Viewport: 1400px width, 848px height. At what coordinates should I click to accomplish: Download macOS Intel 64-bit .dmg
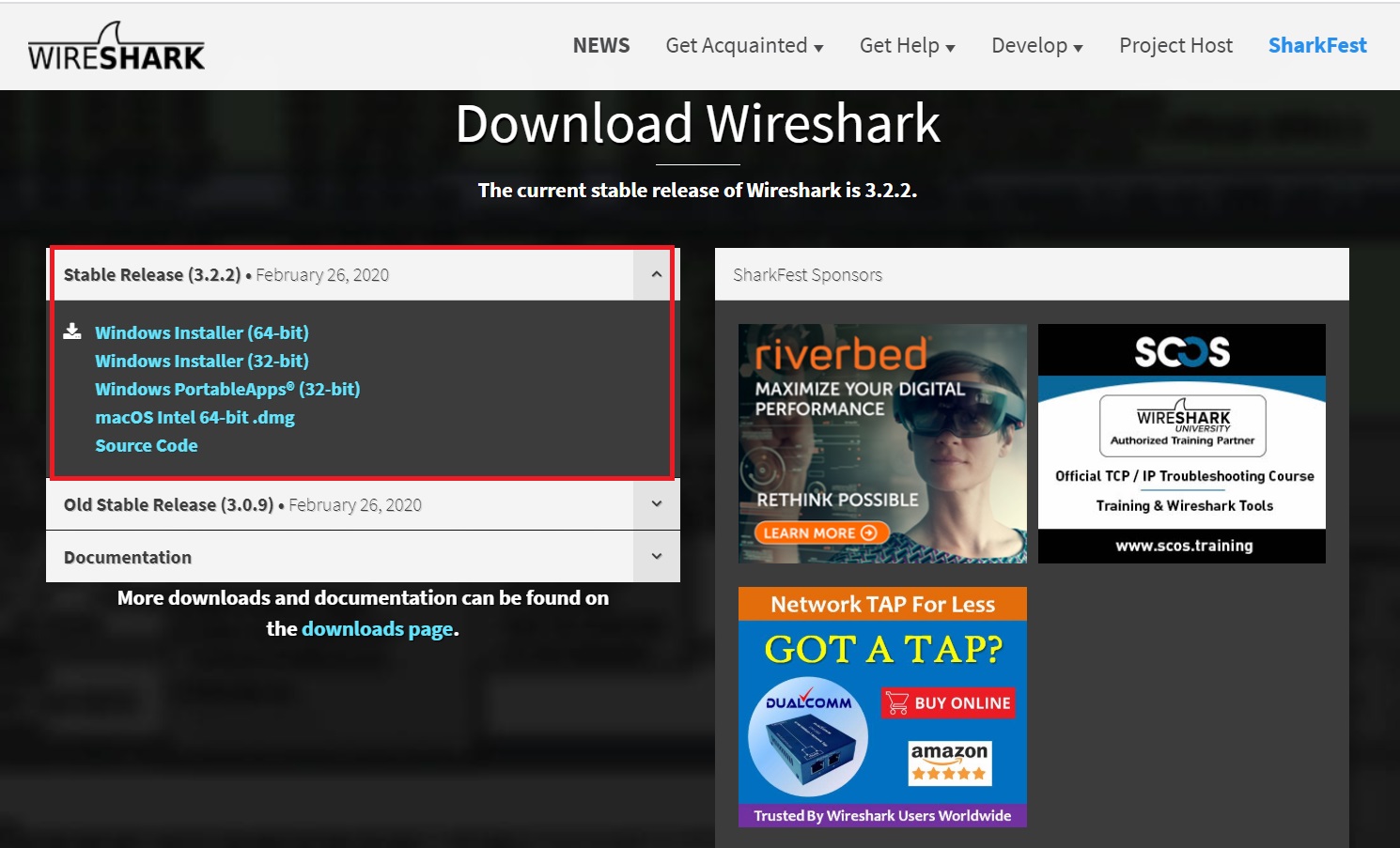point(194,417)
